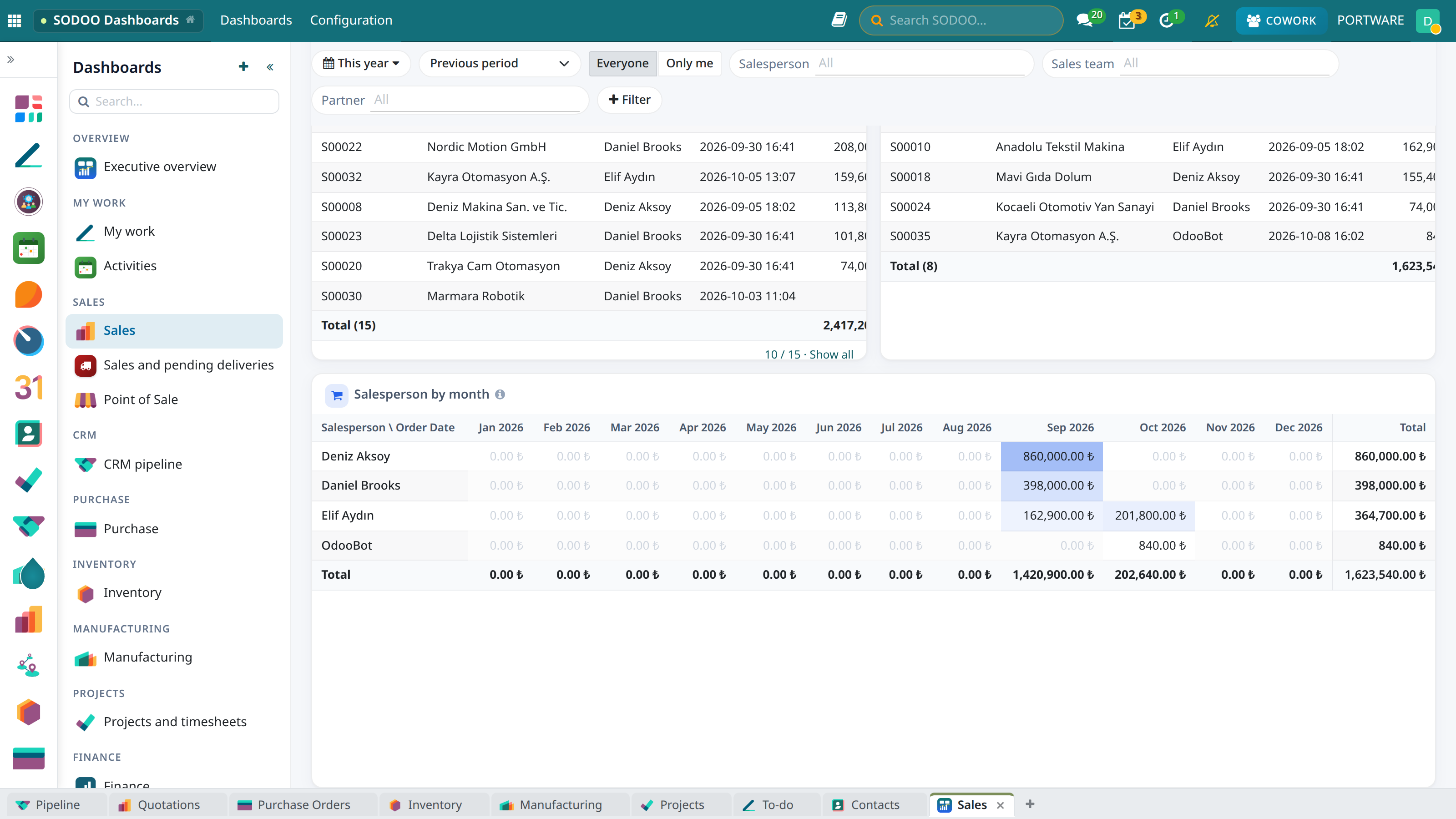Click the muted notifications bell icon
The width and height of the screenshot is (1456, 819).
tap(1211, 20)
